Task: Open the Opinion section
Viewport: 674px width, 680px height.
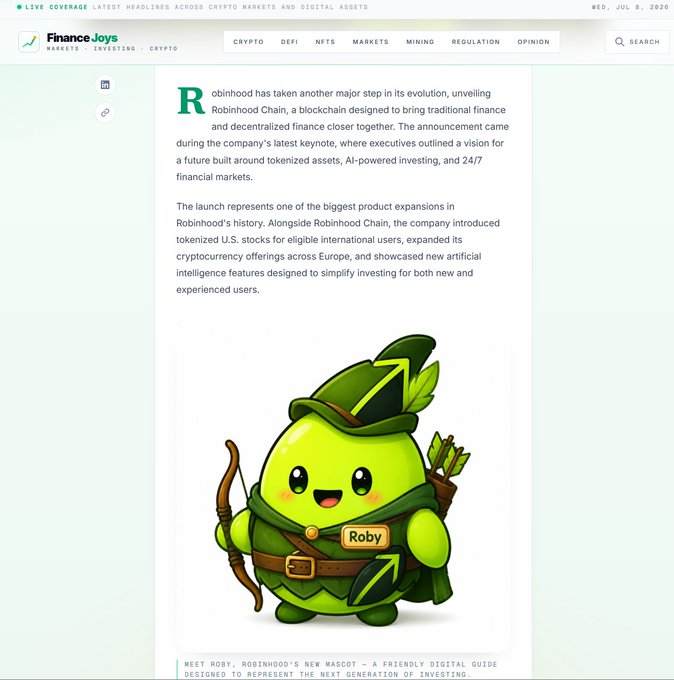Action: click(533, 42)
